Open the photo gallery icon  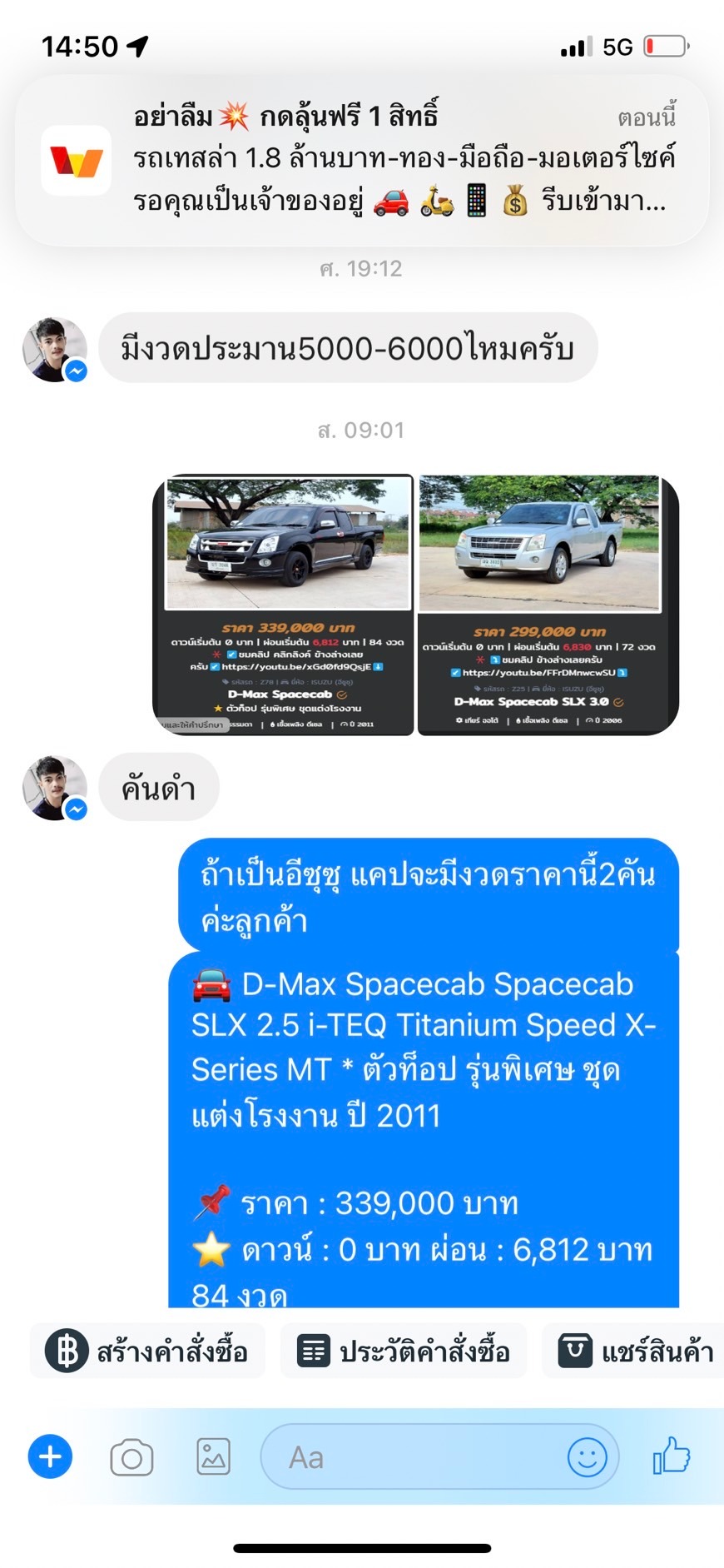tap(213, 1456)
